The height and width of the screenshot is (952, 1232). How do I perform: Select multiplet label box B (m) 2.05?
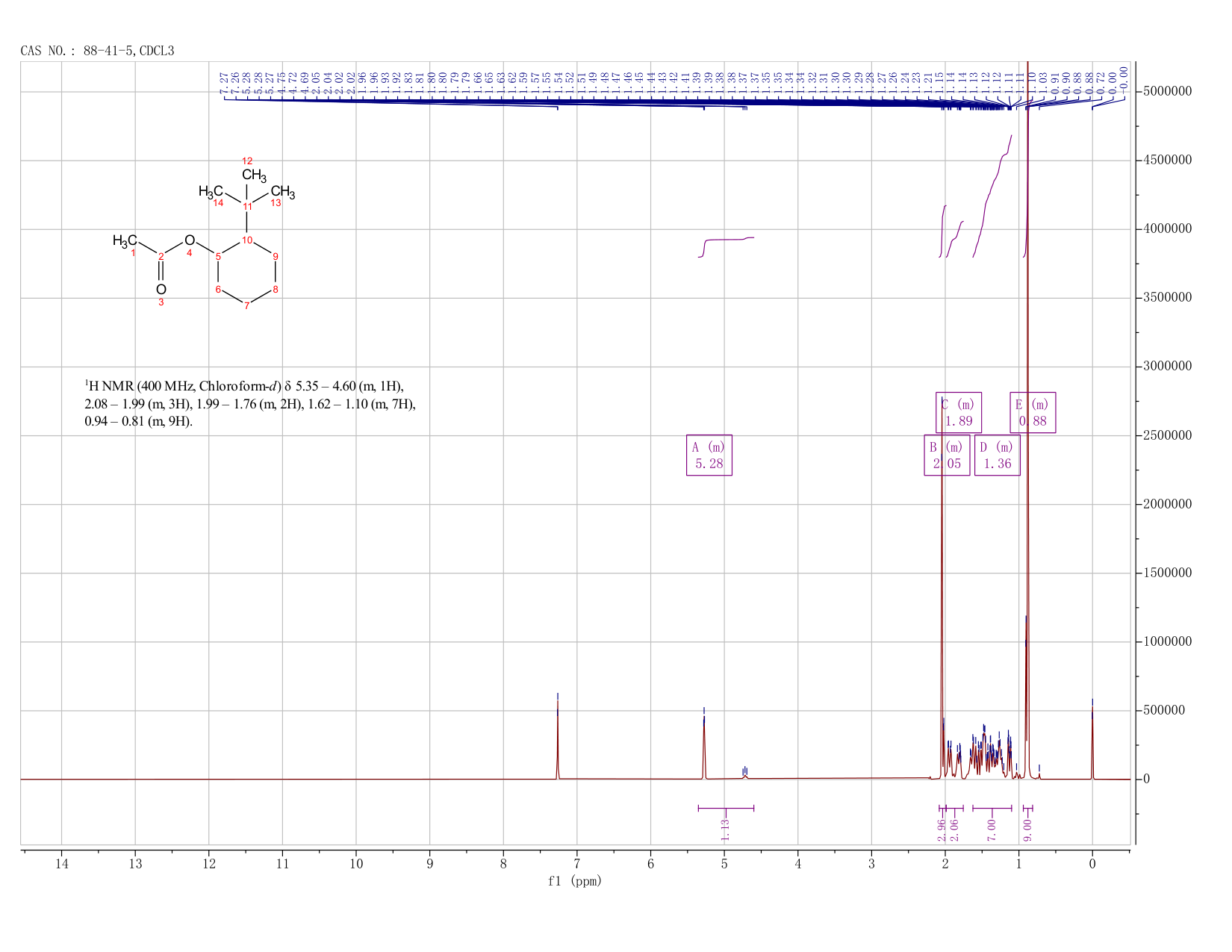coord(947,455)
